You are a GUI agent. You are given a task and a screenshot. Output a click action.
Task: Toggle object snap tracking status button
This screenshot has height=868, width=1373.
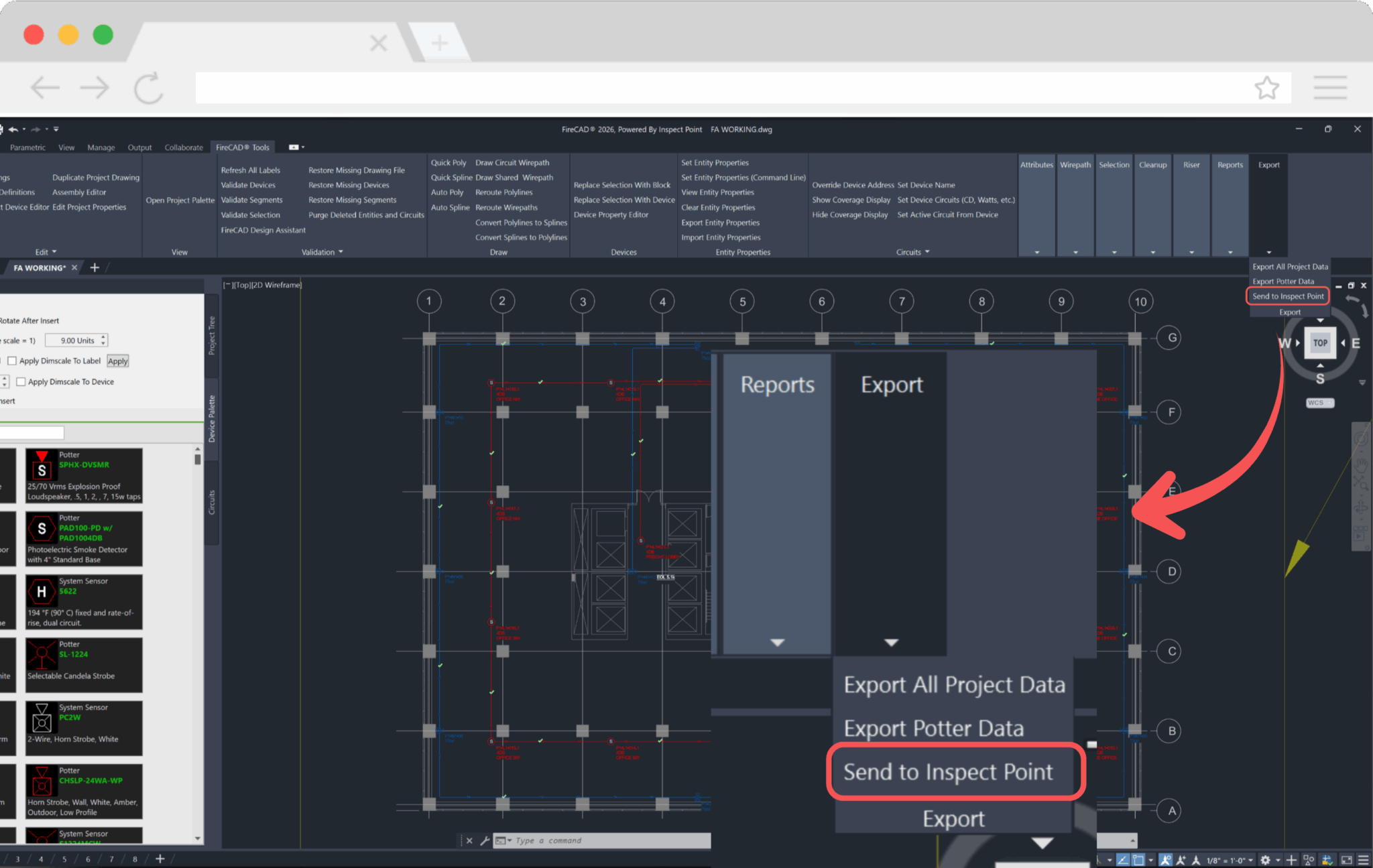(x=1123, y=860)
